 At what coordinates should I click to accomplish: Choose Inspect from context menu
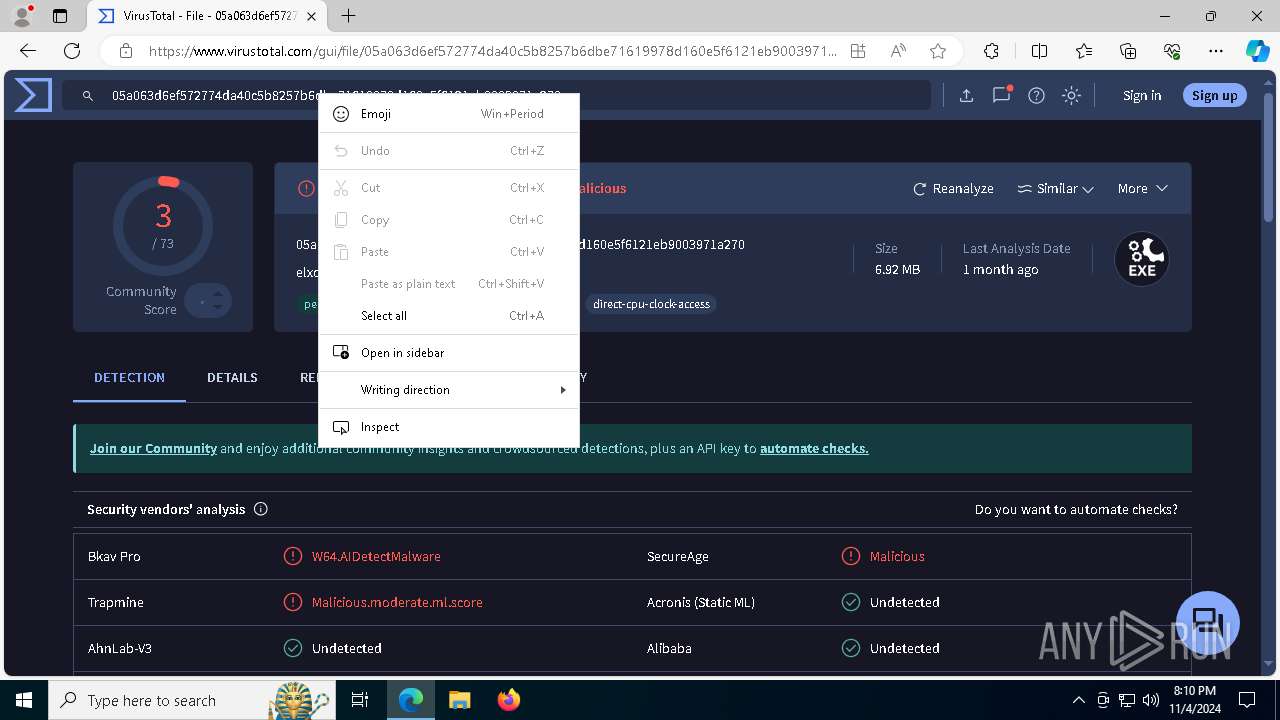(x=448, y=427)
